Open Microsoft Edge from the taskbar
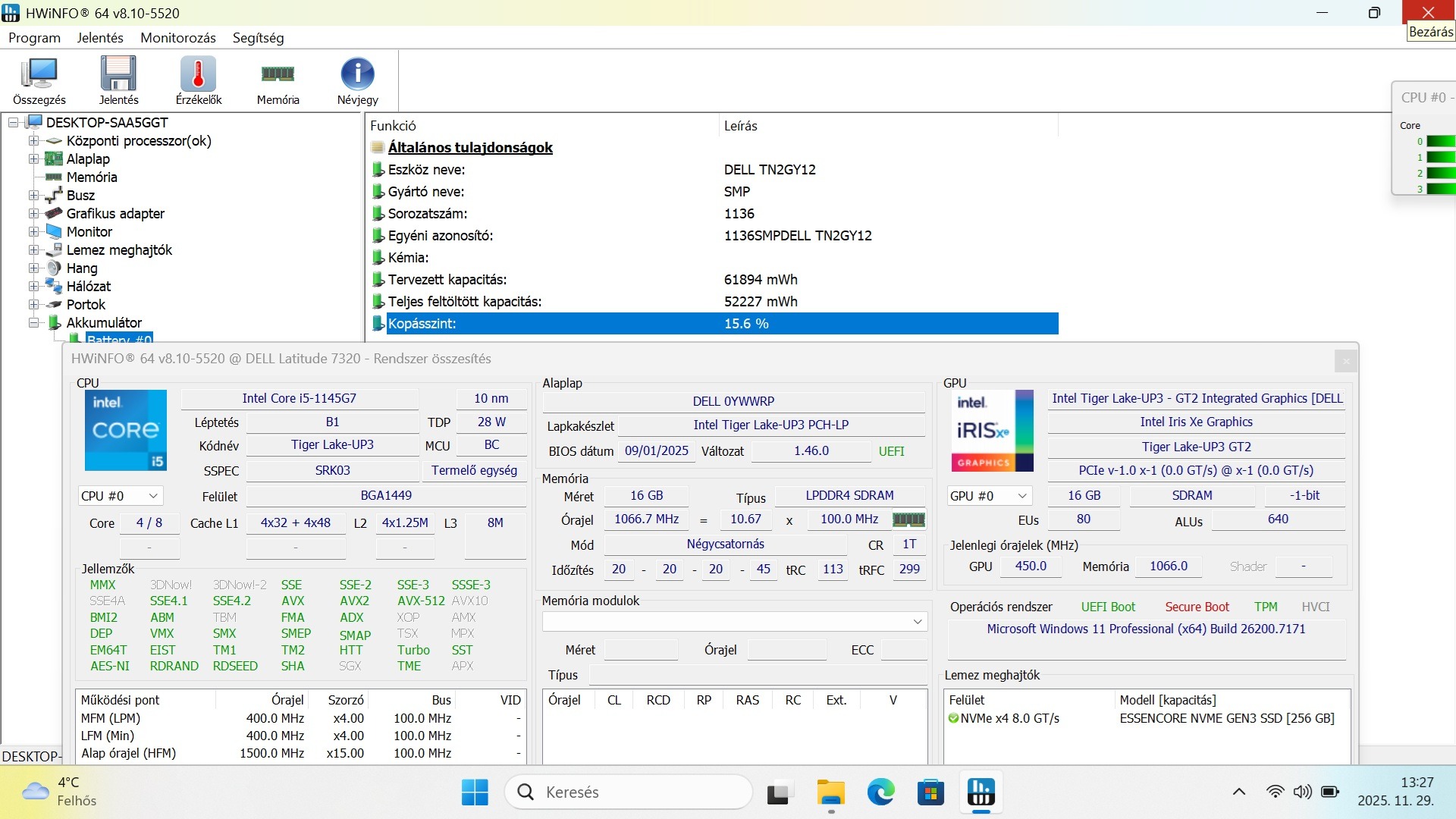 (880, 792)
